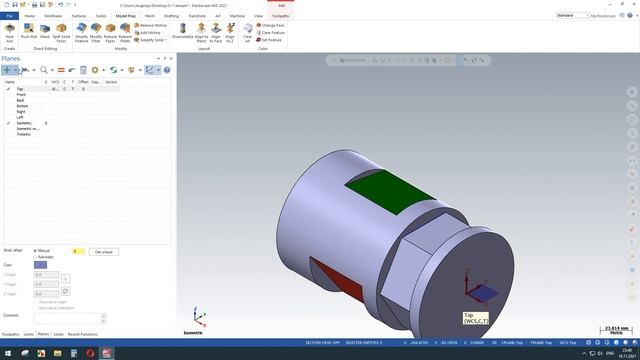Open the Transform ribbon tab

[x=197, y=16]
